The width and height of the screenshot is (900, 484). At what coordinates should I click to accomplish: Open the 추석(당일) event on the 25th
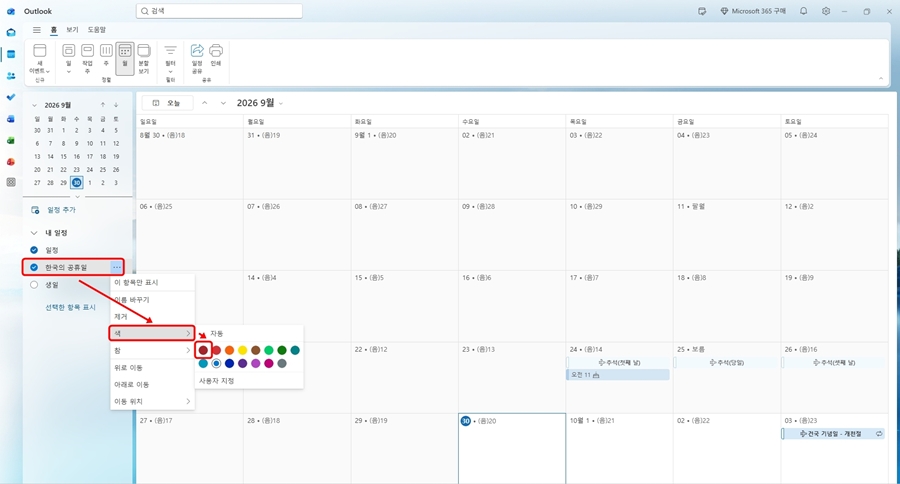727,362
